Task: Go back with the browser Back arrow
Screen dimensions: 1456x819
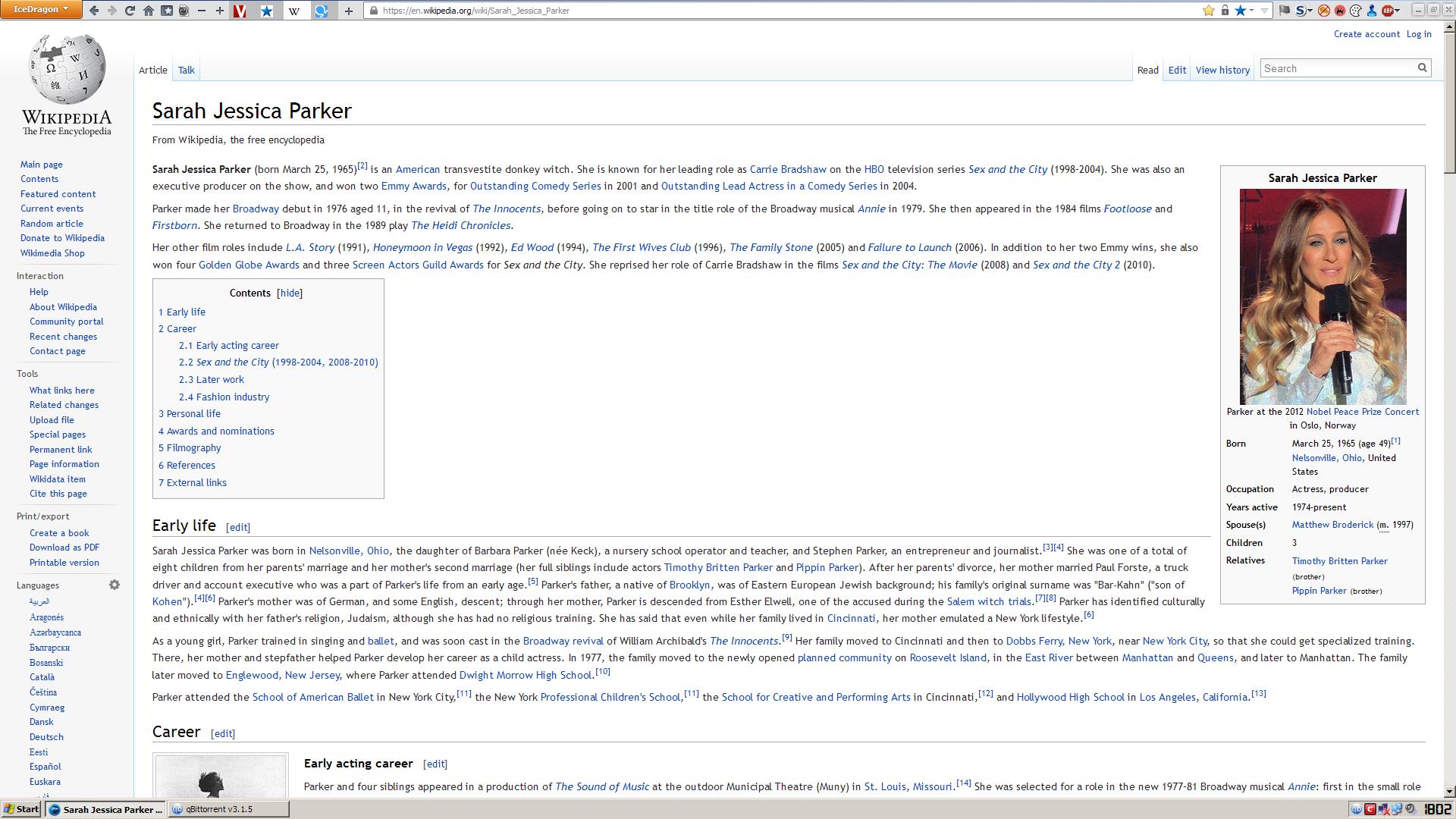Action: click(94, 11)
